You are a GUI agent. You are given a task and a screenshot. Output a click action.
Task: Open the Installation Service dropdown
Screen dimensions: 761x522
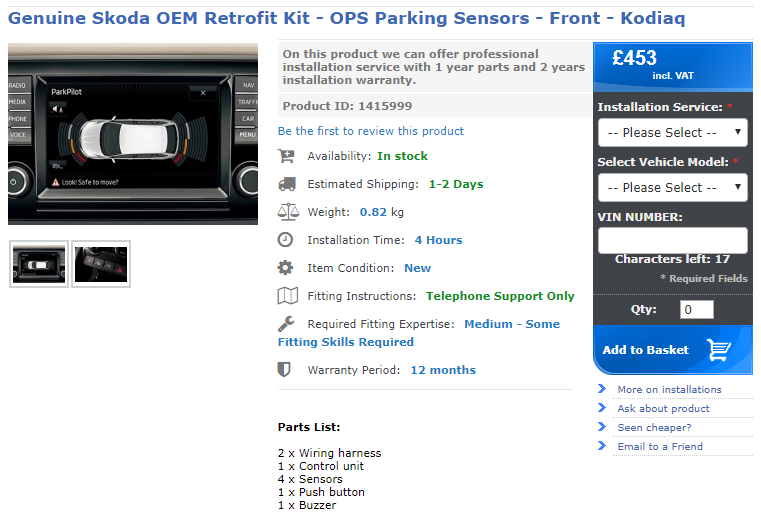click(x=673, y=132)
